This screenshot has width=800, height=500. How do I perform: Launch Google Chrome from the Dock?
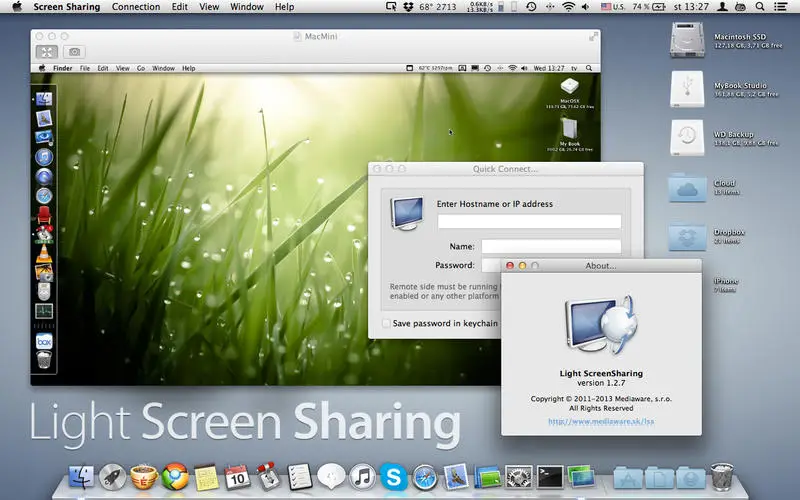176,477
